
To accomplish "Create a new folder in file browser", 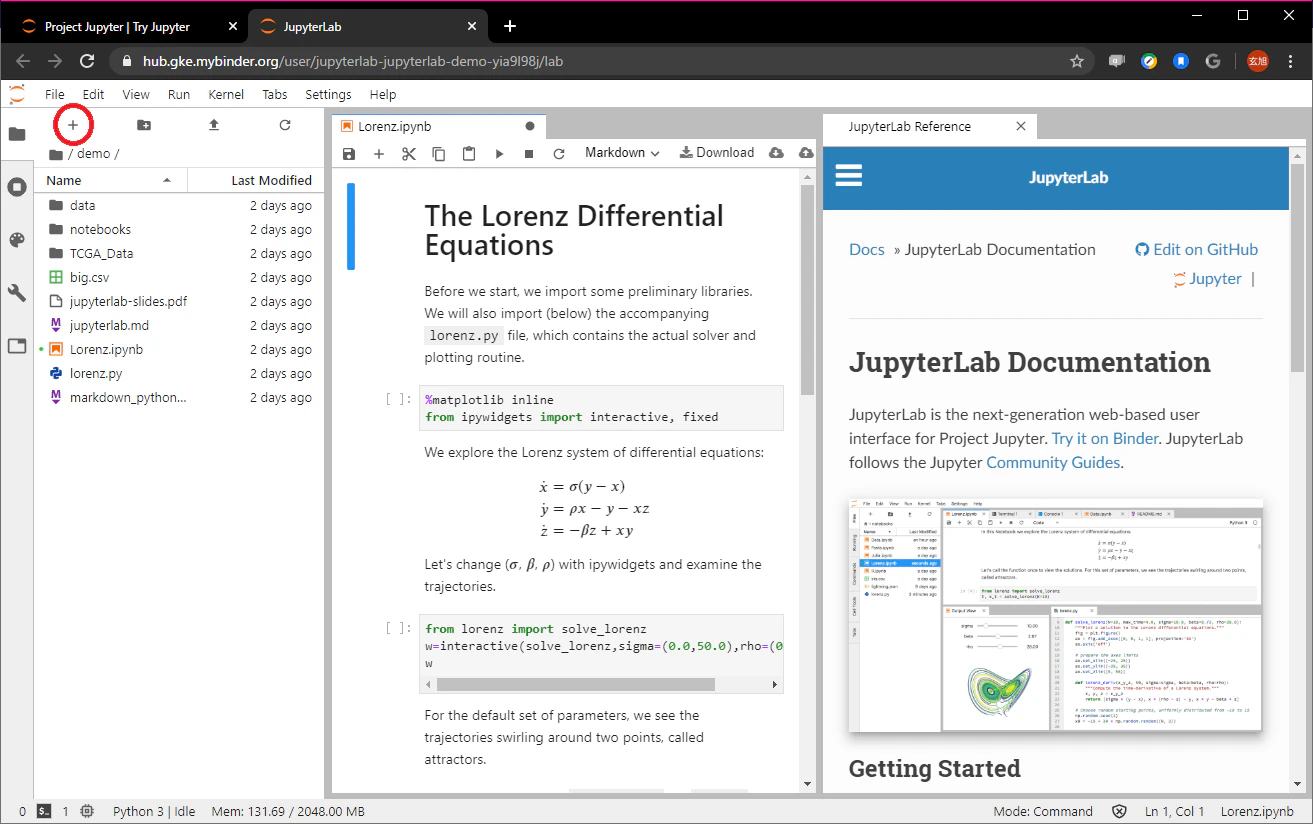I will pyautogui.click(x=144, y=125).
